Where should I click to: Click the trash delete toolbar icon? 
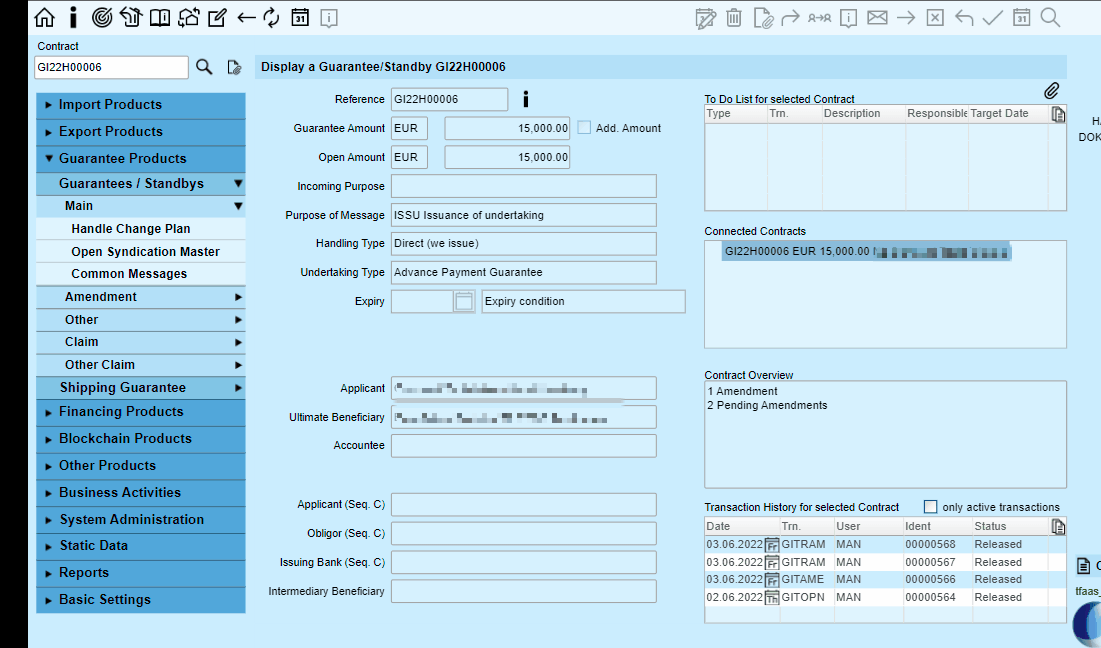[734, 18]
